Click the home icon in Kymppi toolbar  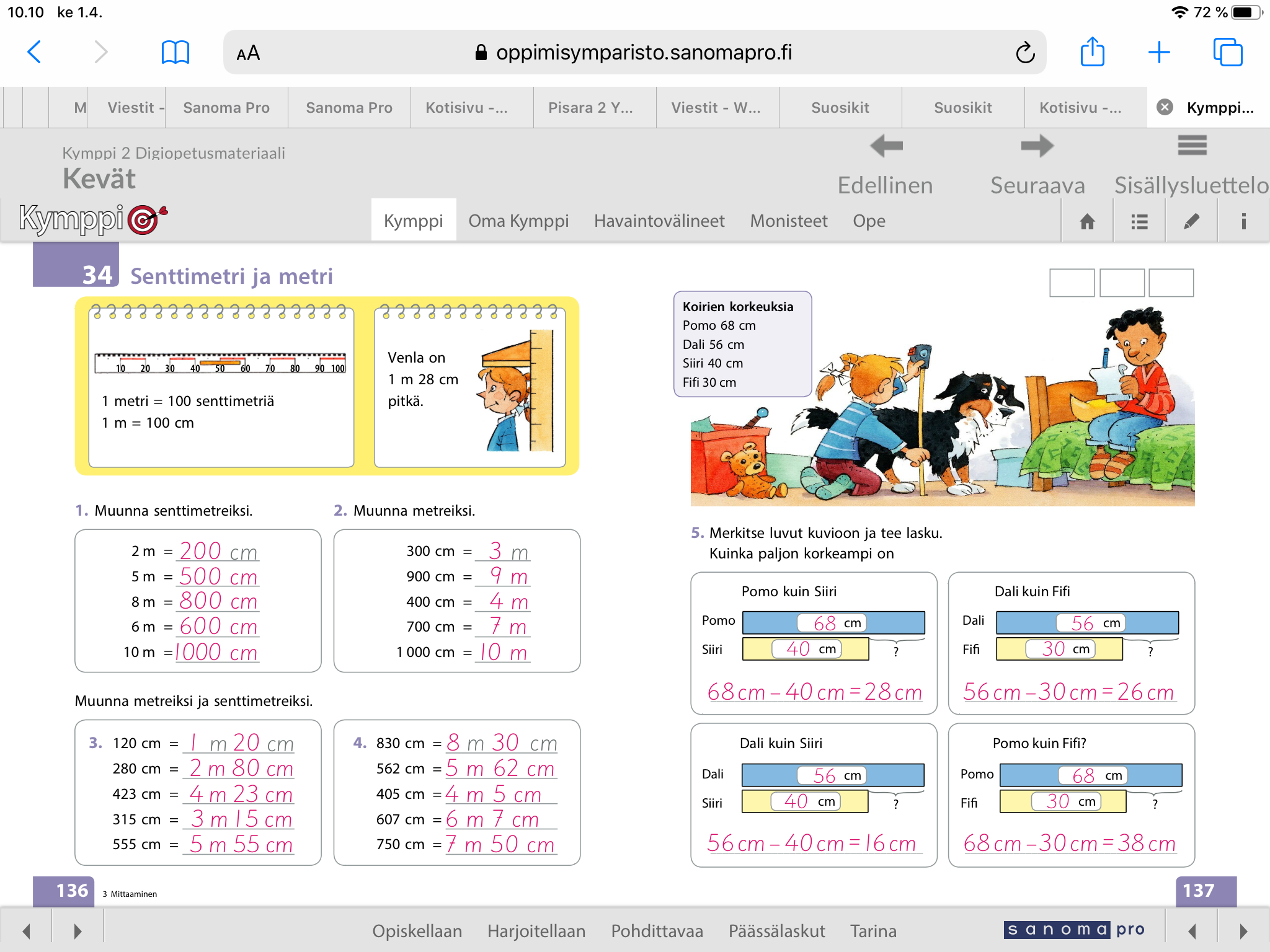(x=1087, y=221)
